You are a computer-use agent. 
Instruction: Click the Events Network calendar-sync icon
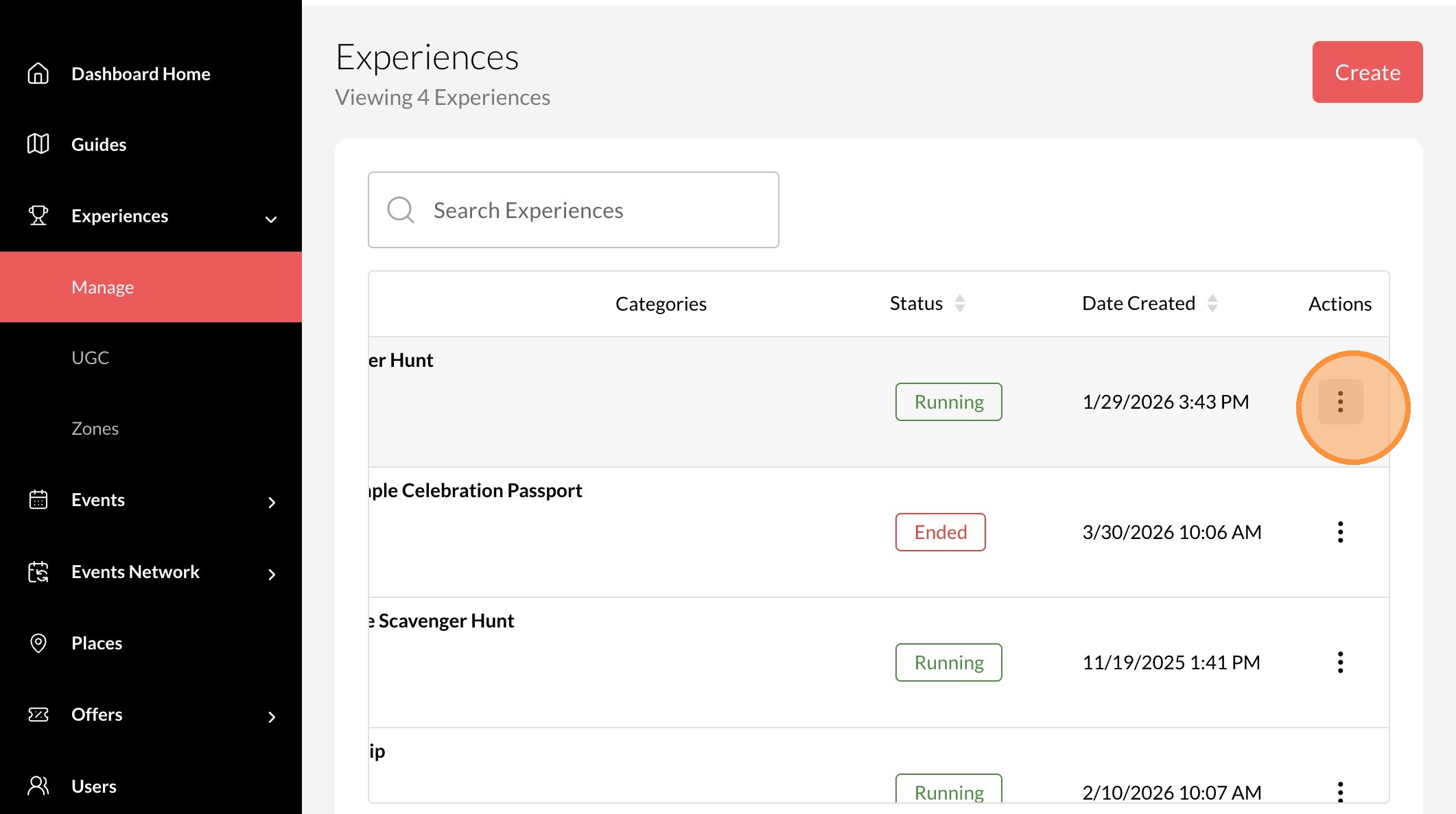tap(38, 572)
